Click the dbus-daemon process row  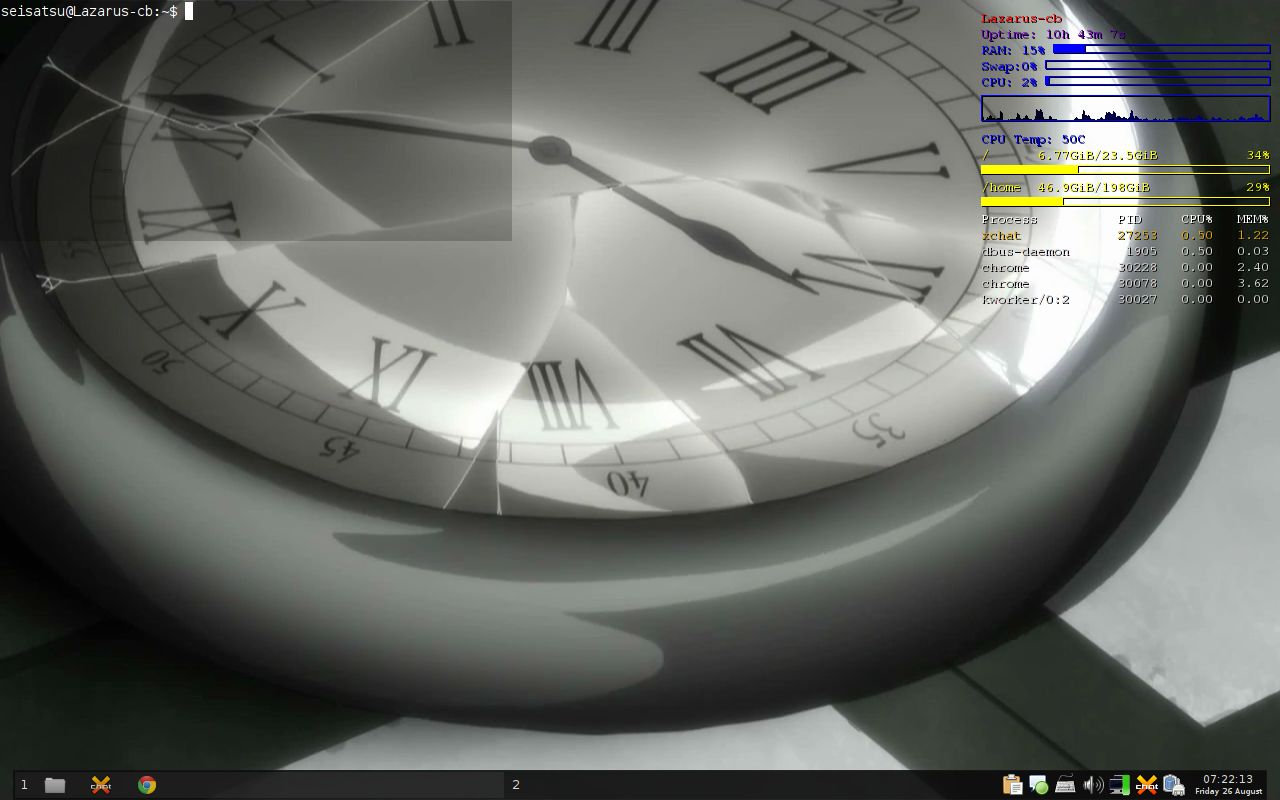(1125, 252)
